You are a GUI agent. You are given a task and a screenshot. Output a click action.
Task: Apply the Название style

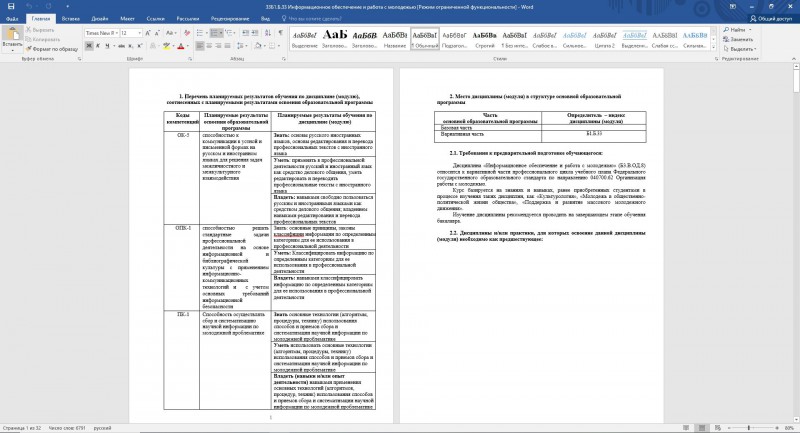395,39
